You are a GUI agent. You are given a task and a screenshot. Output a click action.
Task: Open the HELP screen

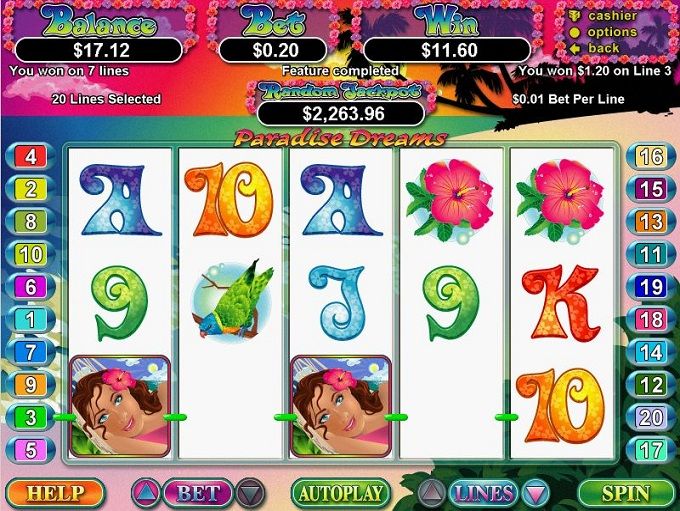pos(56,494)
